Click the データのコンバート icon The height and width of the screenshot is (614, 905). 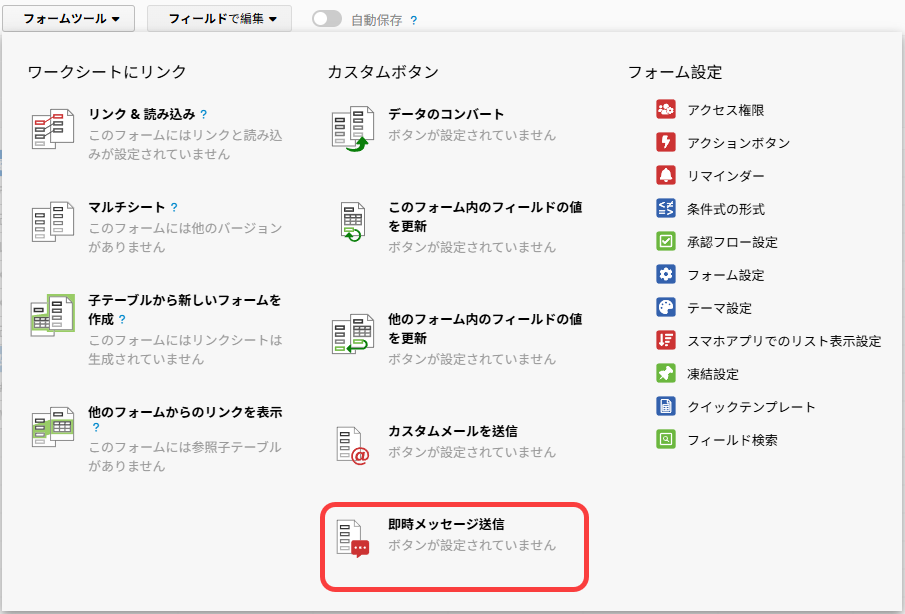tap(353, 128)
